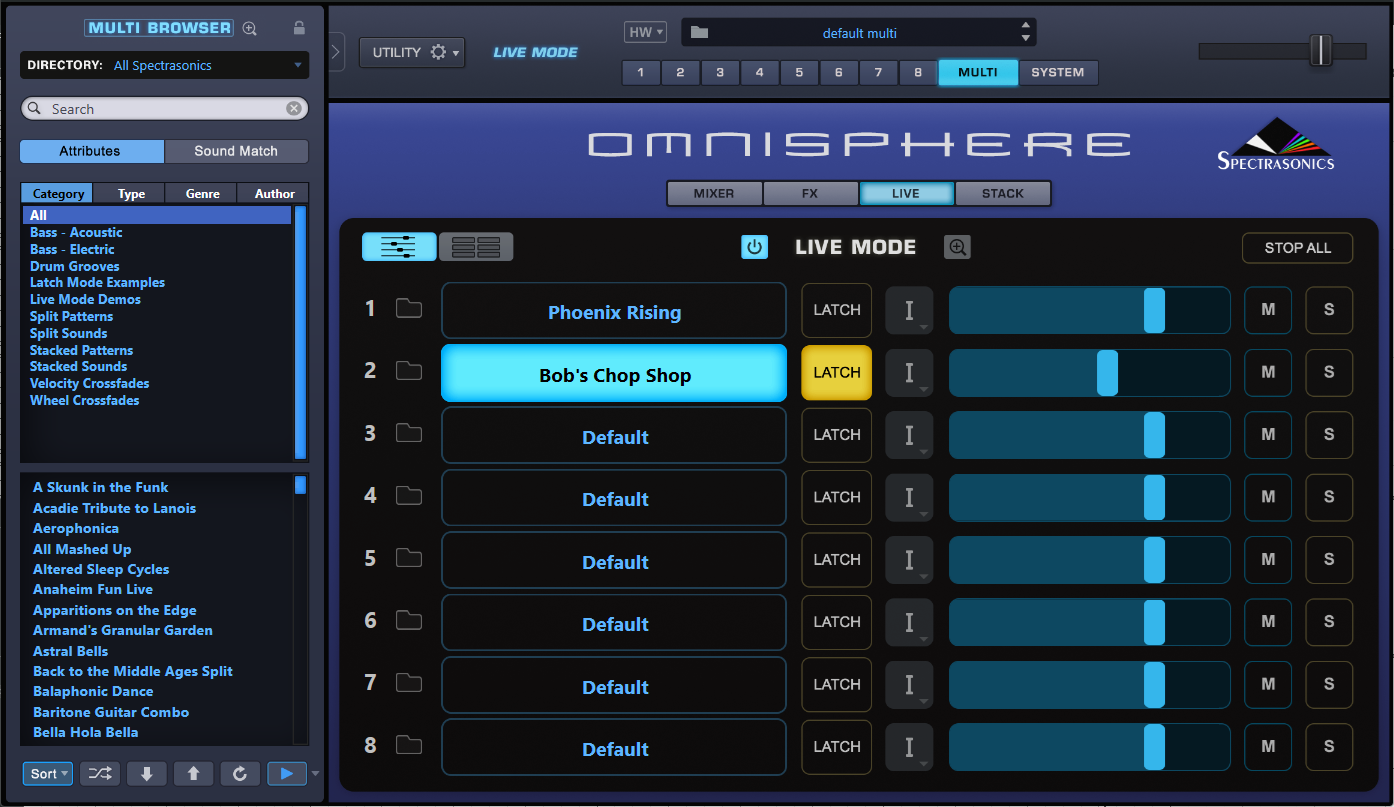Select the Sound Match tab
The width and height of the screenshot is (1394, 807).
click(x=236, y=151)
